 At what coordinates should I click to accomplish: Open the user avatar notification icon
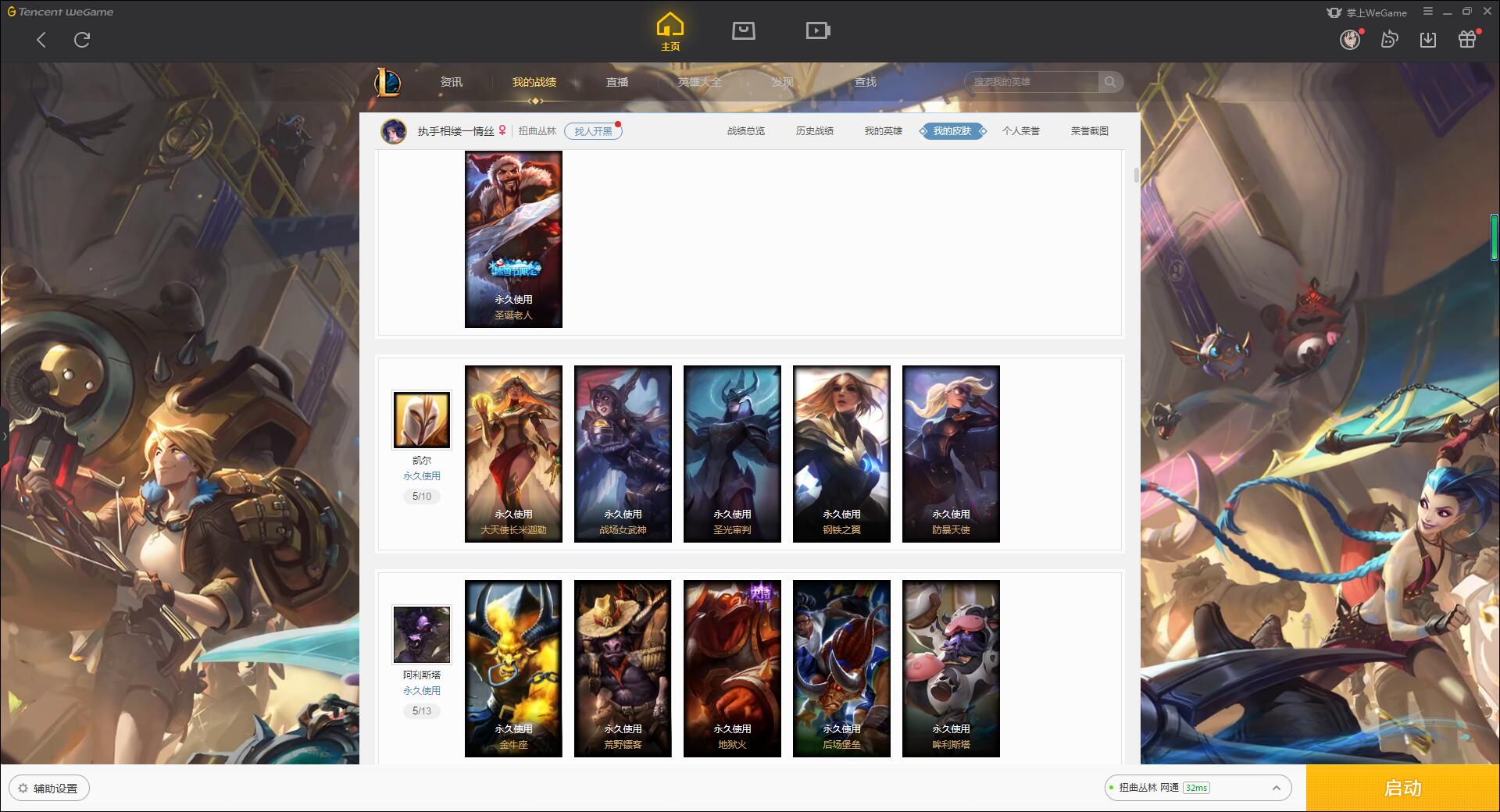click(x=1350, y=39)
